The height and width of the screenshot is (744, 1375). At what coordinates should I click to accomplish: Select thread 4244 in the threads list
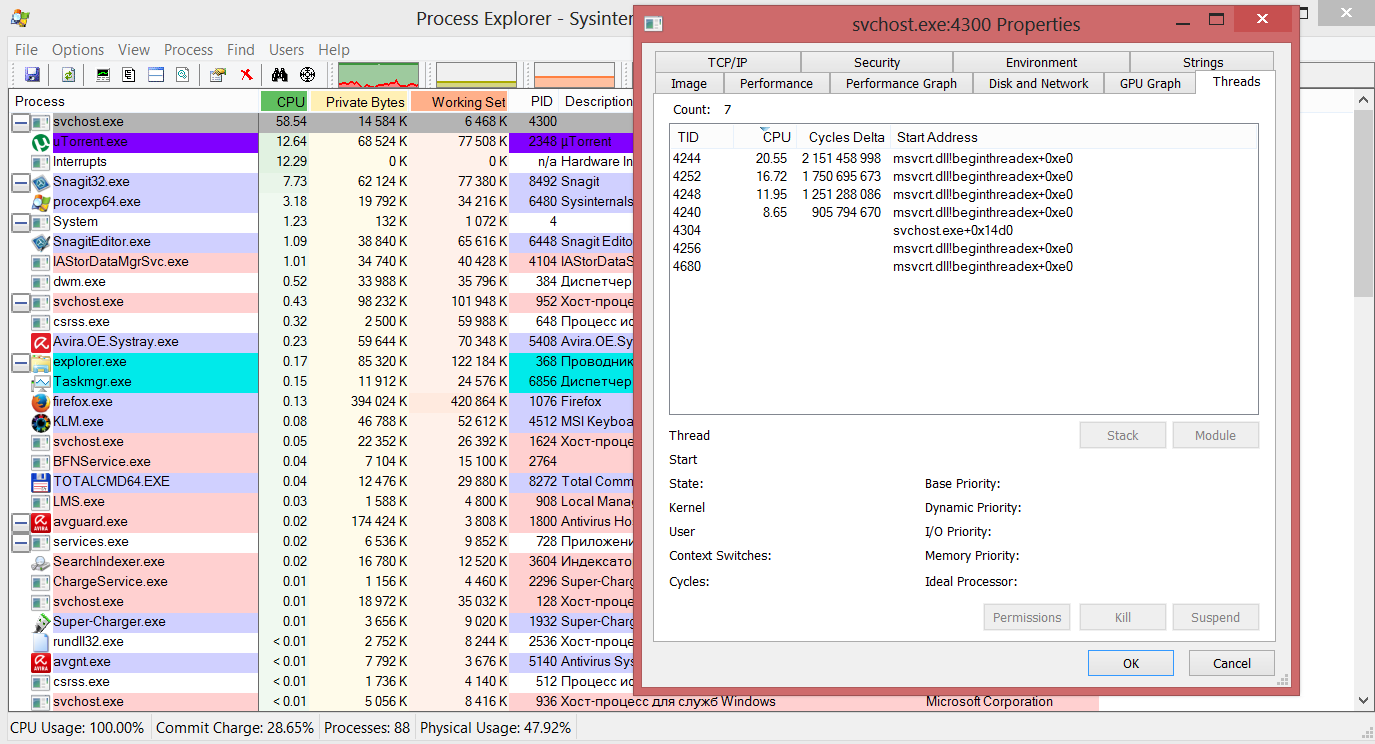687,158
